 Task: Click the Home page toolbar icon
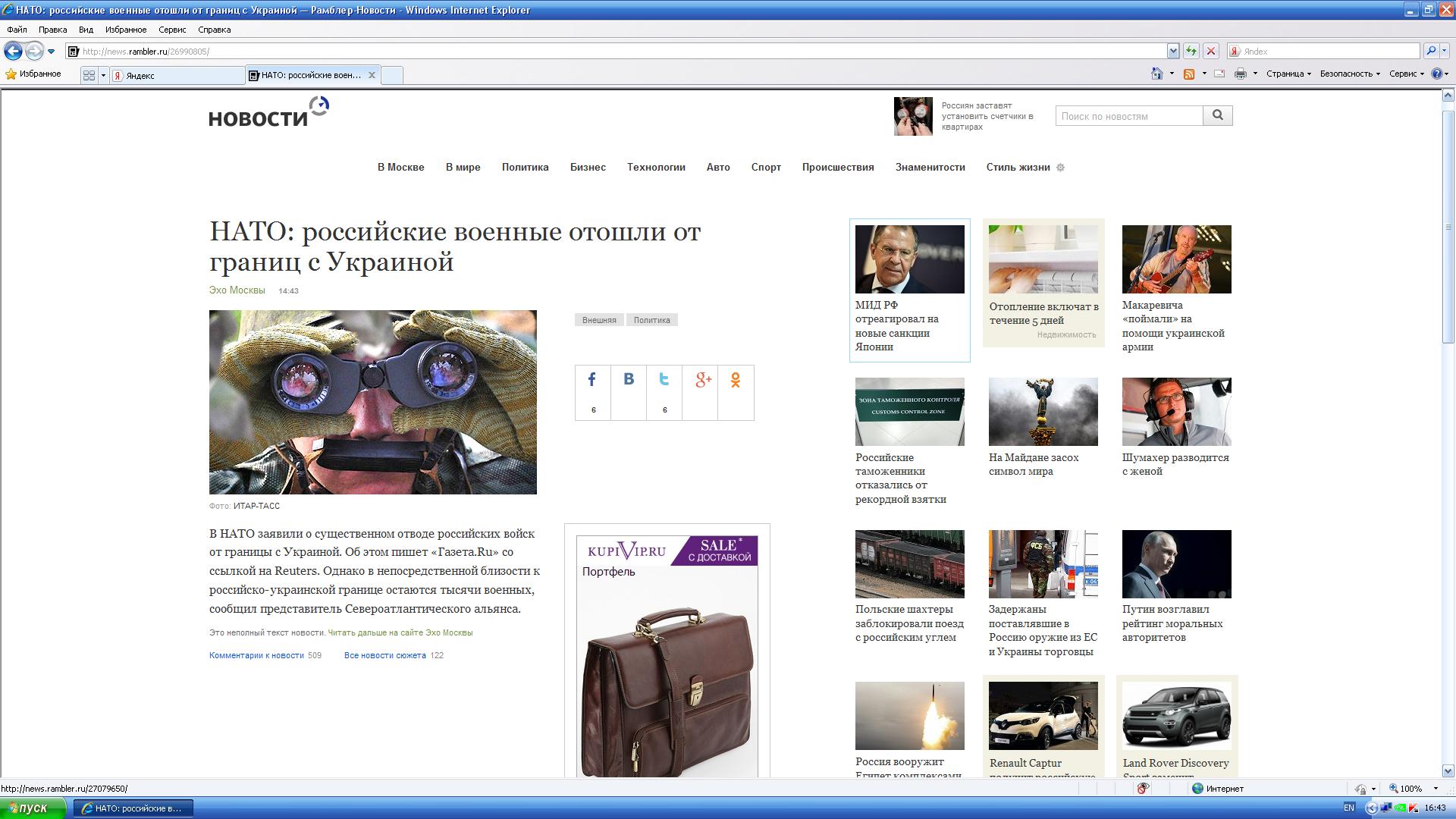coord(1156,74)
